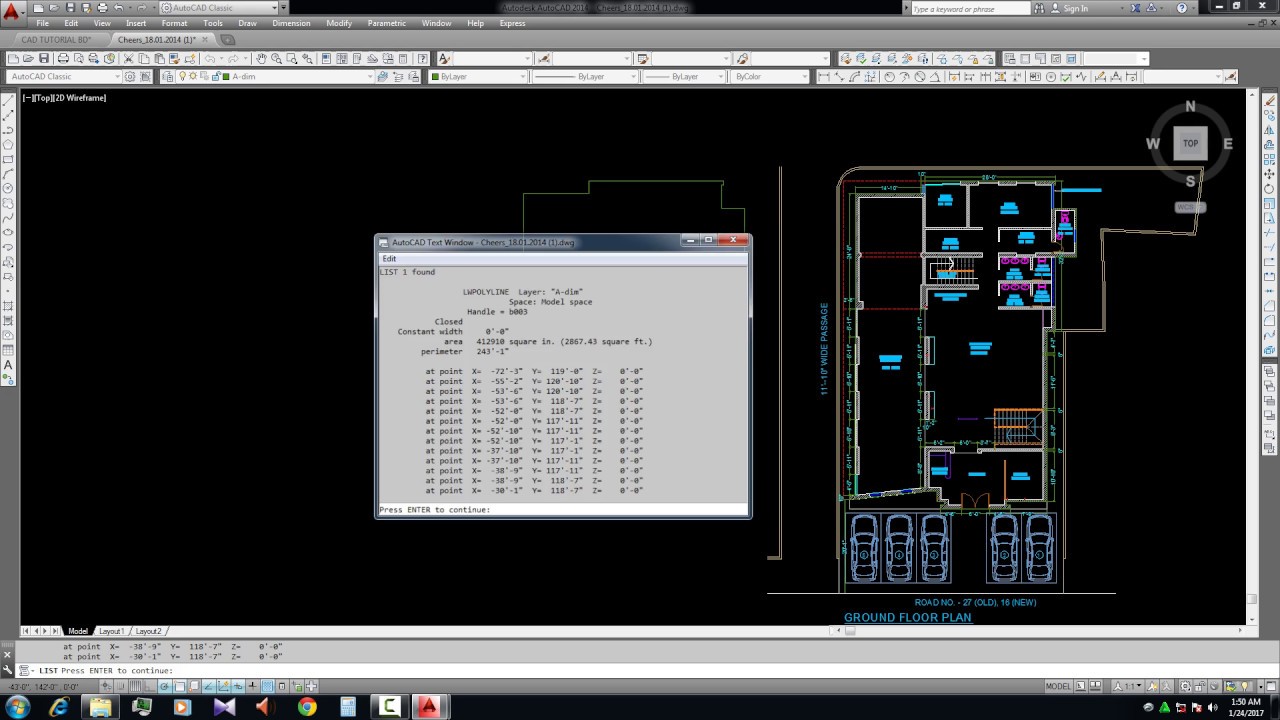Click the Linear dimension tool icon

pos(824,76)
